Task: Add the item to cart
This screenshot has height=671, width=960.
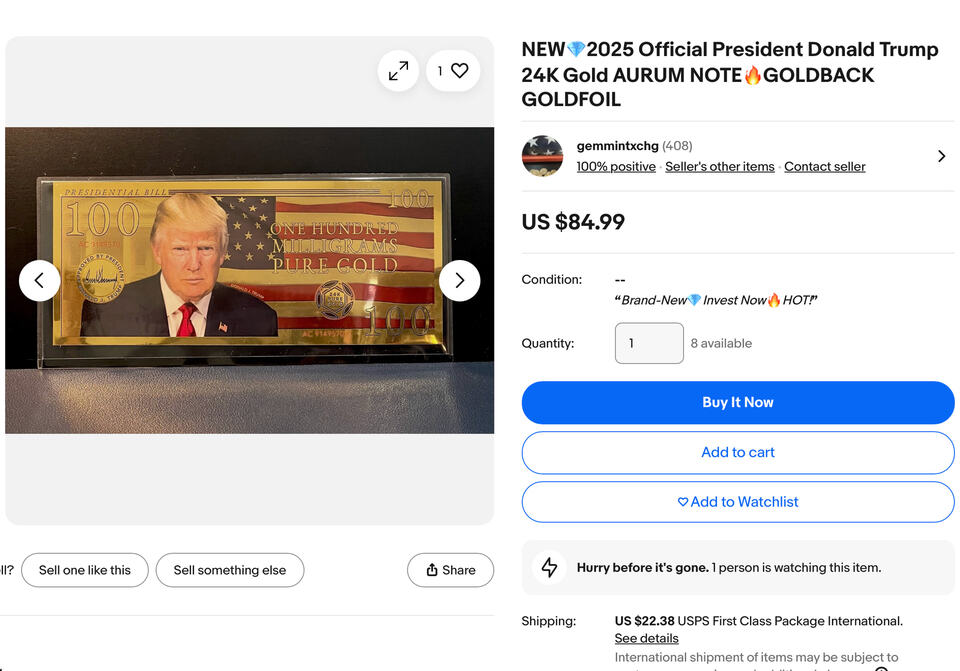Action: 737,452
